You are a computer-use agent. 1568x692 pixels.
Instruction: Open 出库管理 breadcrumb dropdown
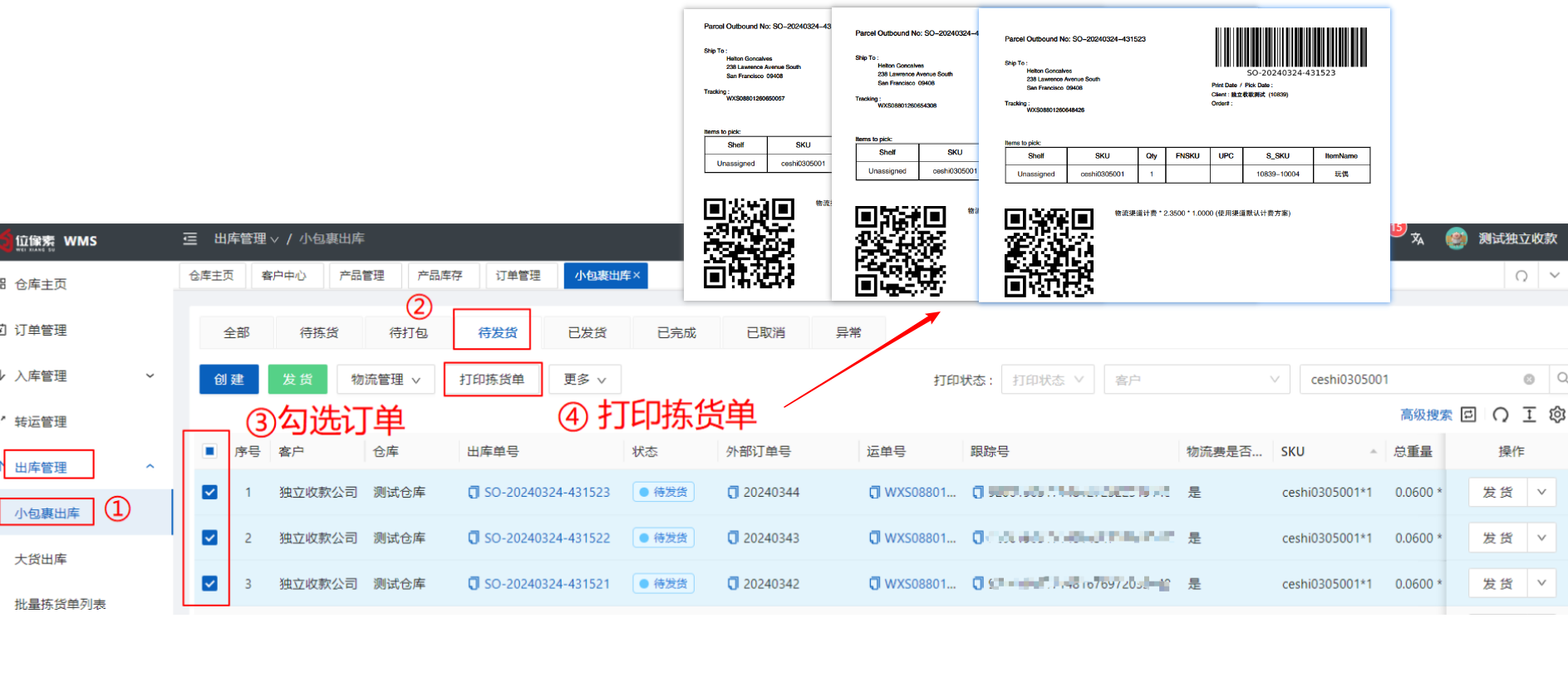click(246, 239)
